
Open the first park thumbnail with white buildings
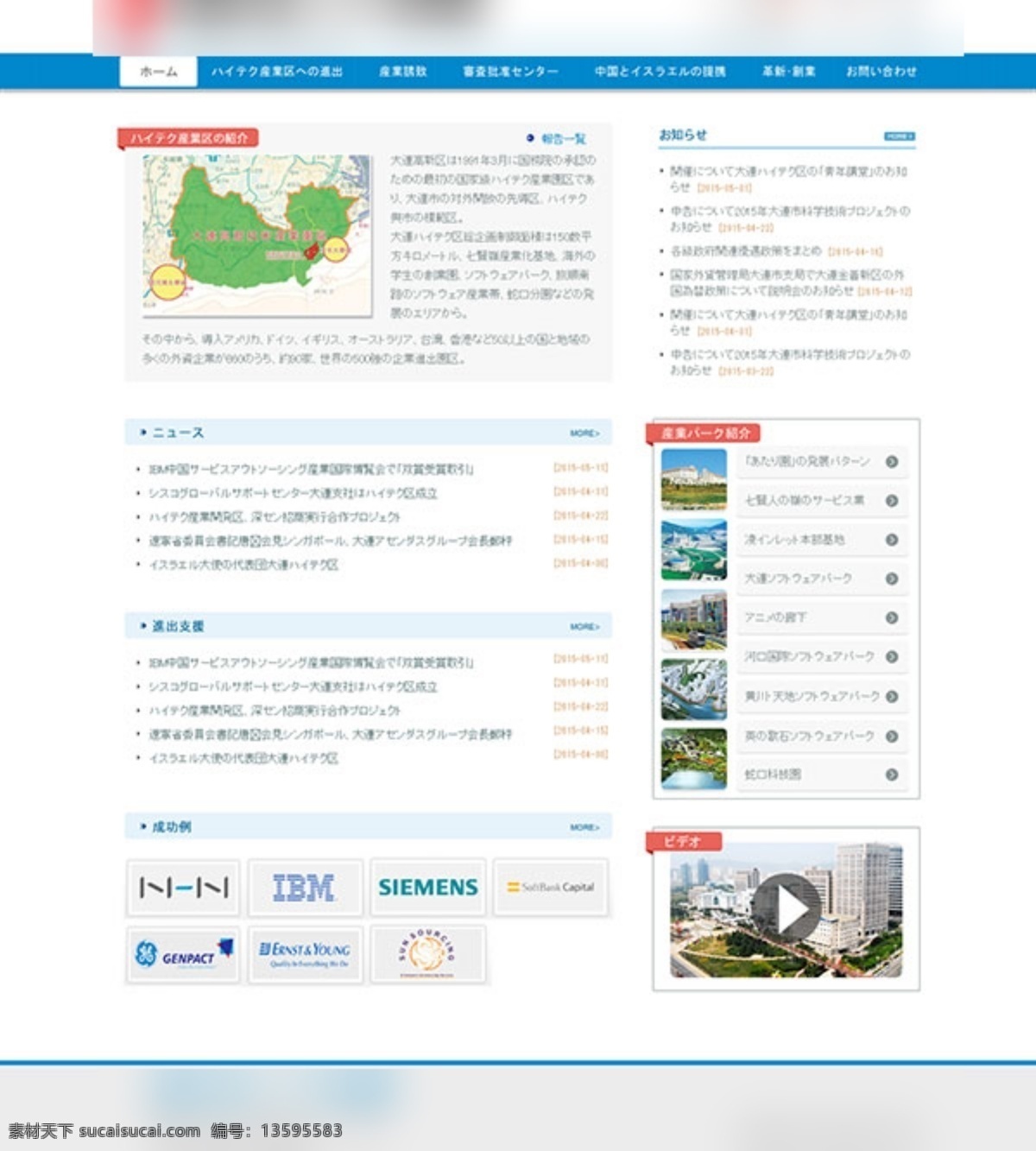[x=694, y=479]
